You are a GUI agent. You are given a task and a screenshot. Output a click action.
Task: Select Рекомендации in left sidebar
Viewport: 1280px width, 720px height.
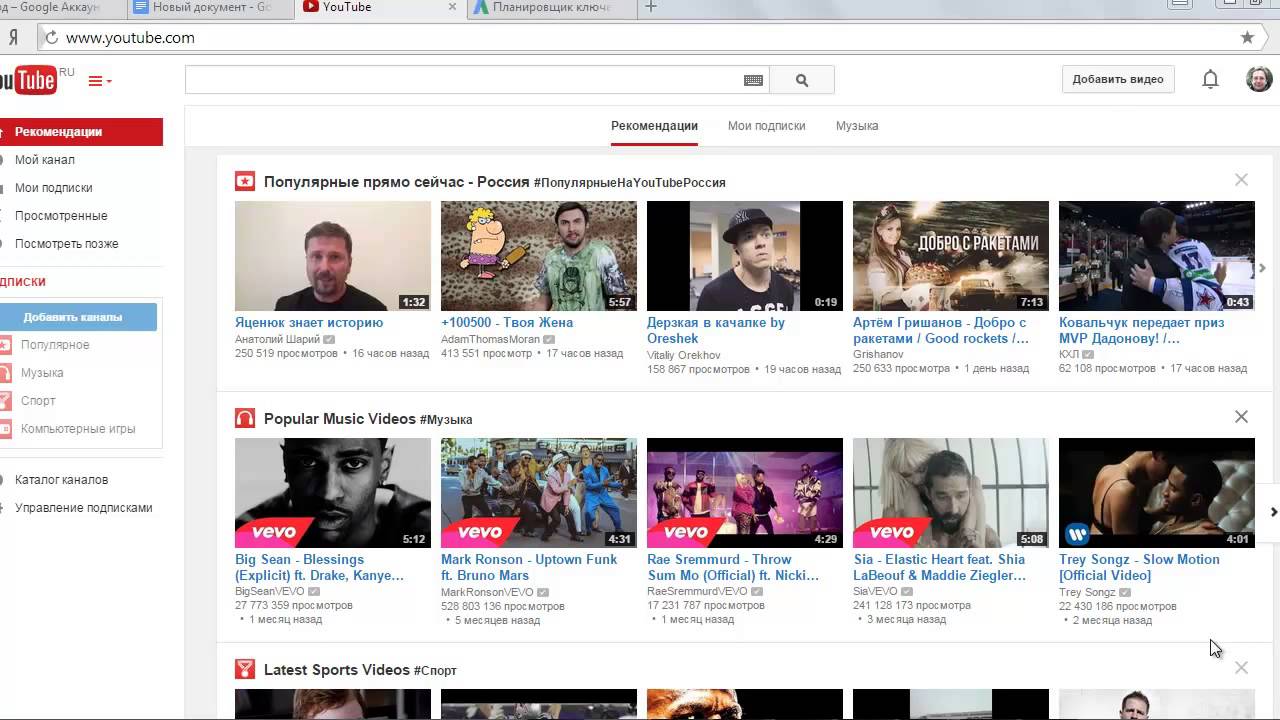[81, 132]
